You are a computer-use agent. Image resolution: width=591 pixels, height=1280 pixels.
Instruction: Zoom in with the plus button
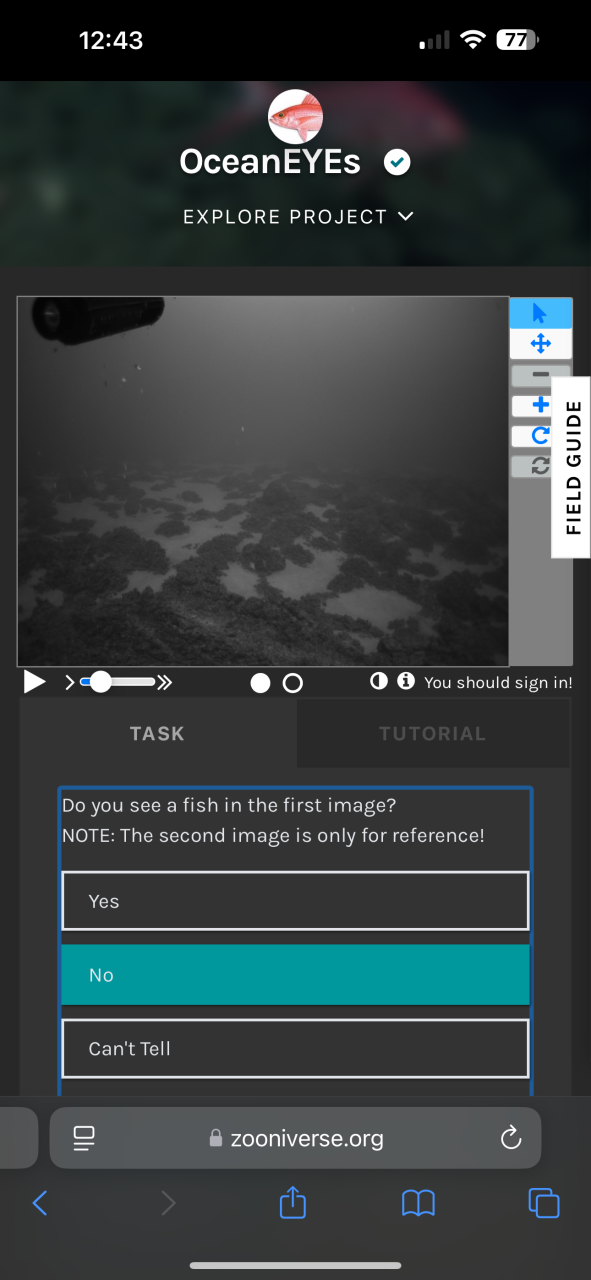click(541, 405)
